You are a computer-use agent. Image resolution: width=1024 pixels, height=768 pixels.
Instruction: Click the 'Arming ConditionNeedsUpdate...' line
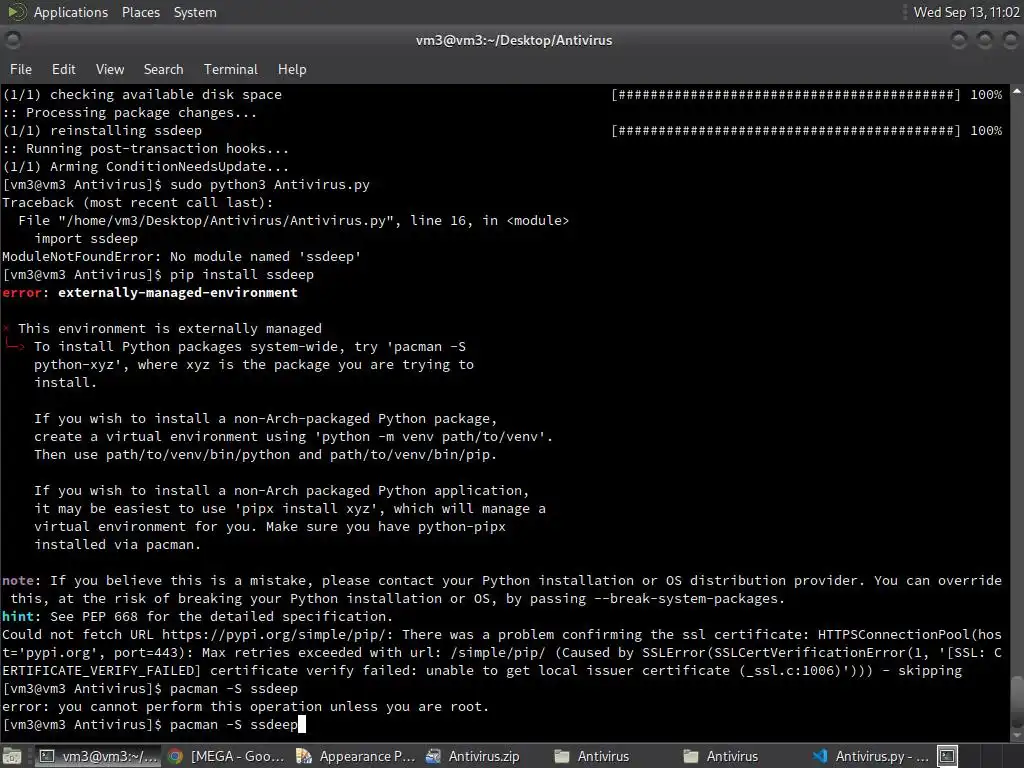[145, 167]
